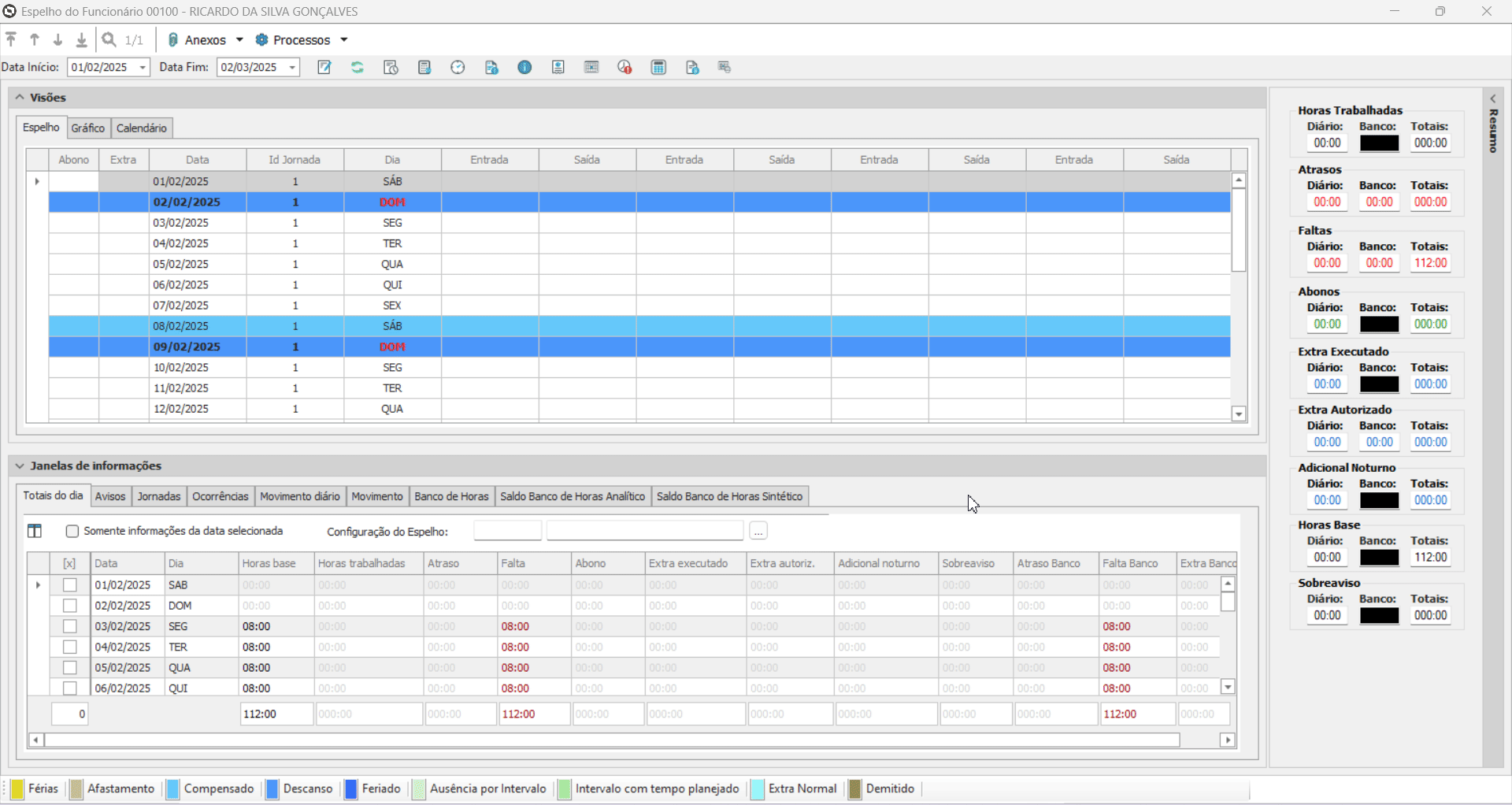Open the Banco de Horas tab
This screenshot has width=1512, height=805.
(451, 496)
